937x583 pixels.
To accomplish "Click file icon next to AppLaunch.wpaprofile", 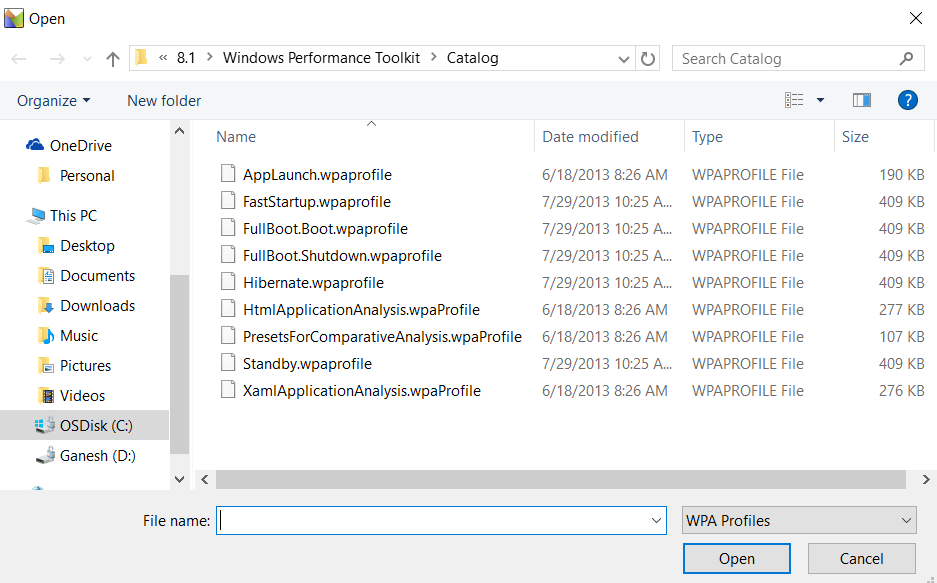I will pyautogui.click(x=228, y=173).
